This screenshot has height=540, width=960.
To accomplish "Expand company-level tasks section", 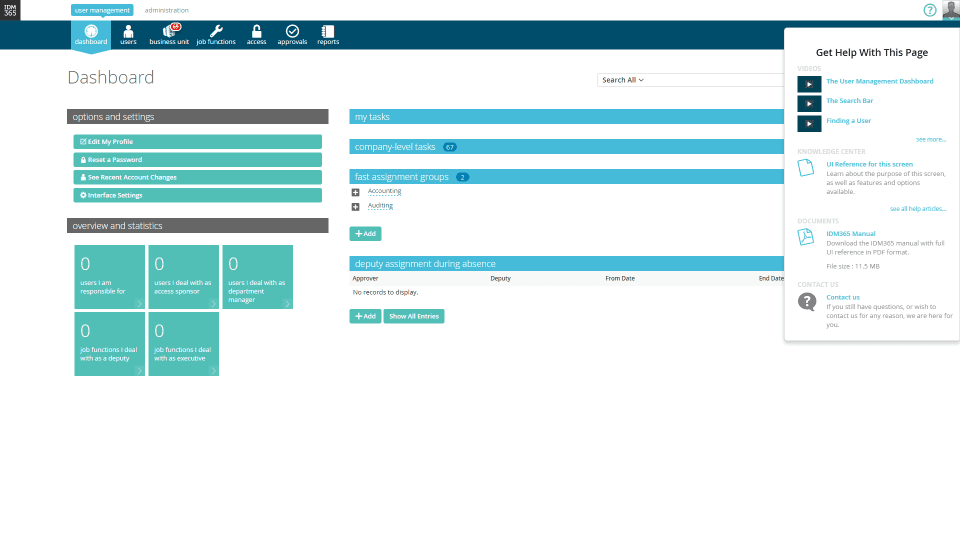I will (x=566, y=147).
